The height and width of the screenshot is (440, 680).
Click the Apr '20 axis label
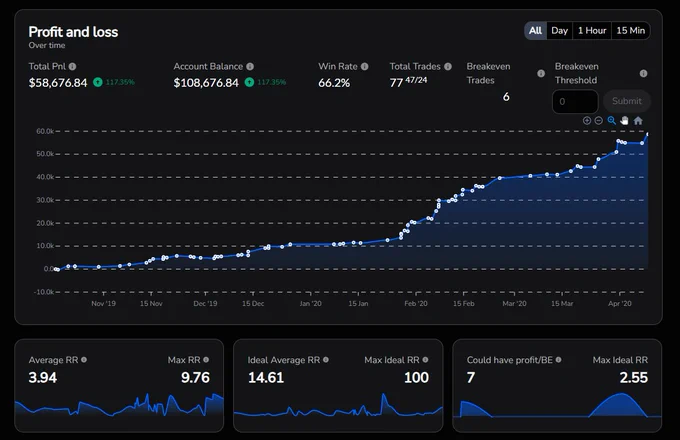[620, 303]
